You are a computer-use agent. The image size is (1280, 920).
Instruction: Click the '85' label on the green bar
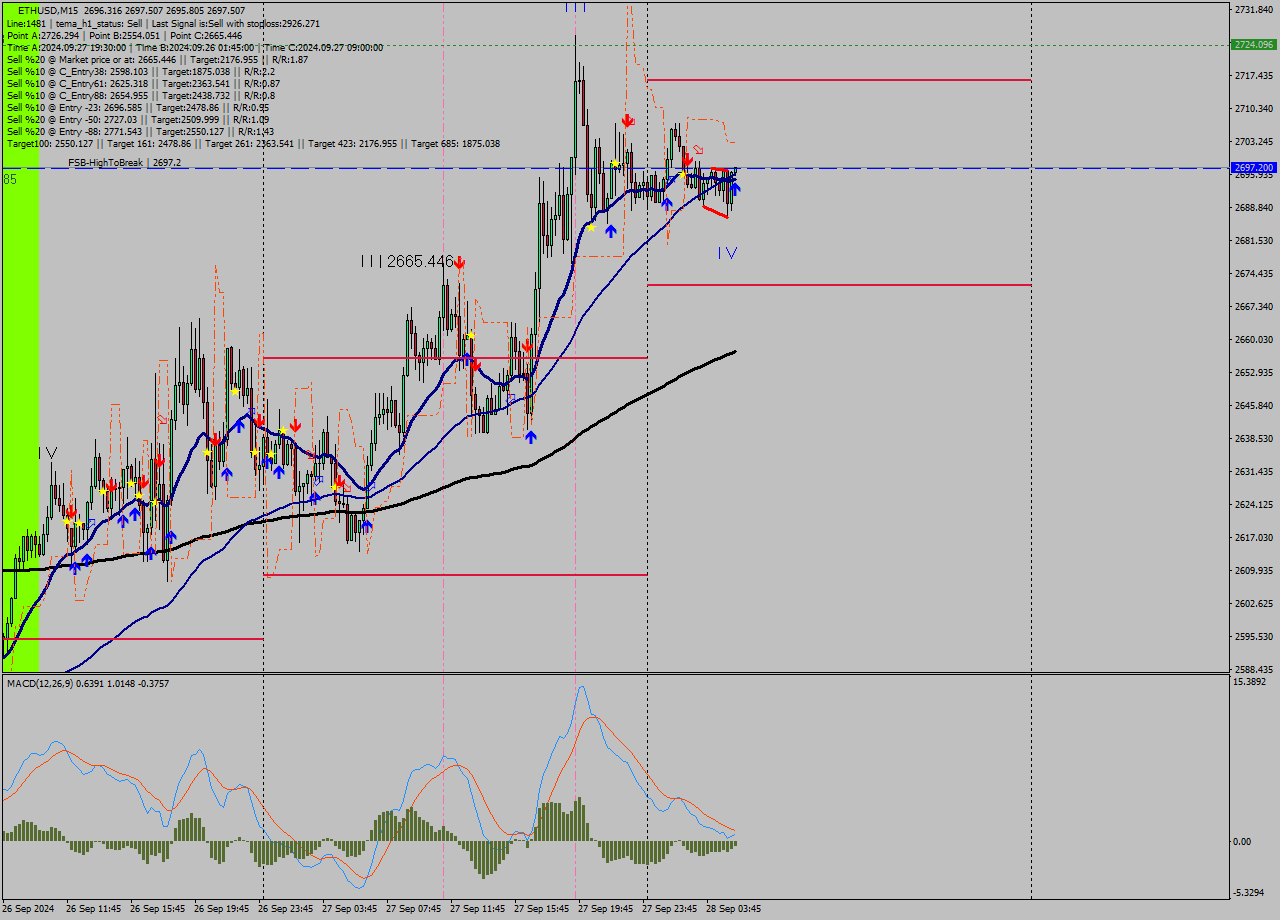click(10, 179)
